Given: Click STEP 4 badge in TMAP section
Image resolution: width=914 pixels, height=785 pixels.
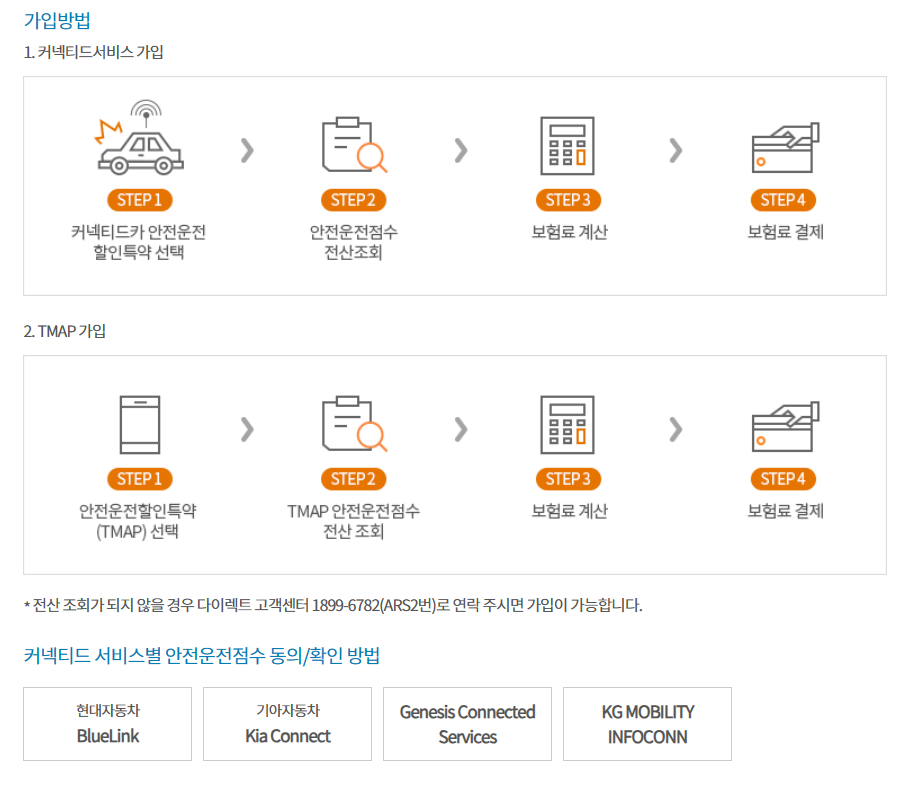Looking at the screenshot, I should coord(783,479).
